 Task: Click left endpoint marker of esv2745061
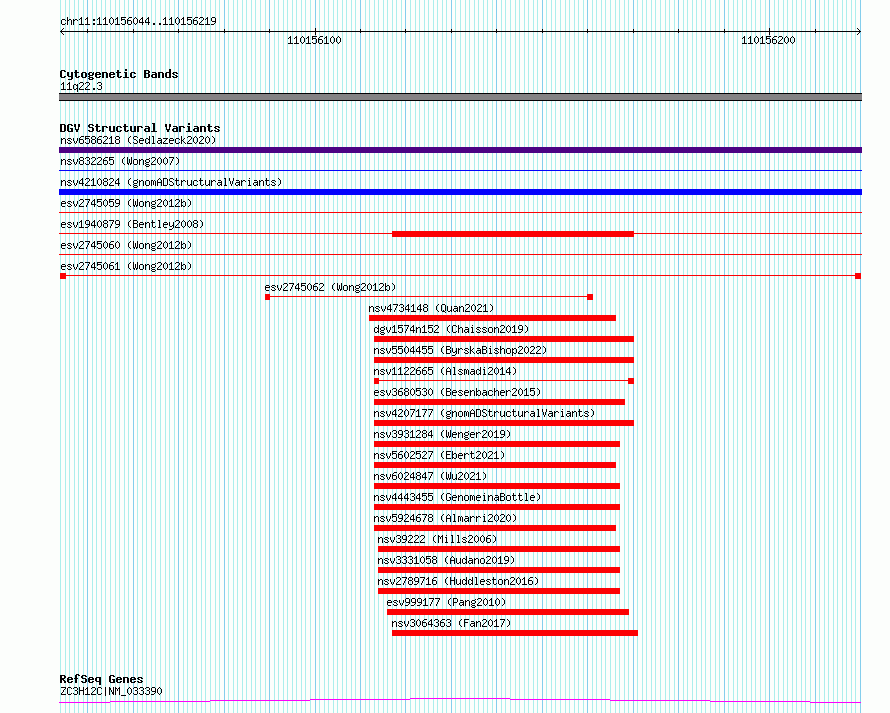pos(63,276)
